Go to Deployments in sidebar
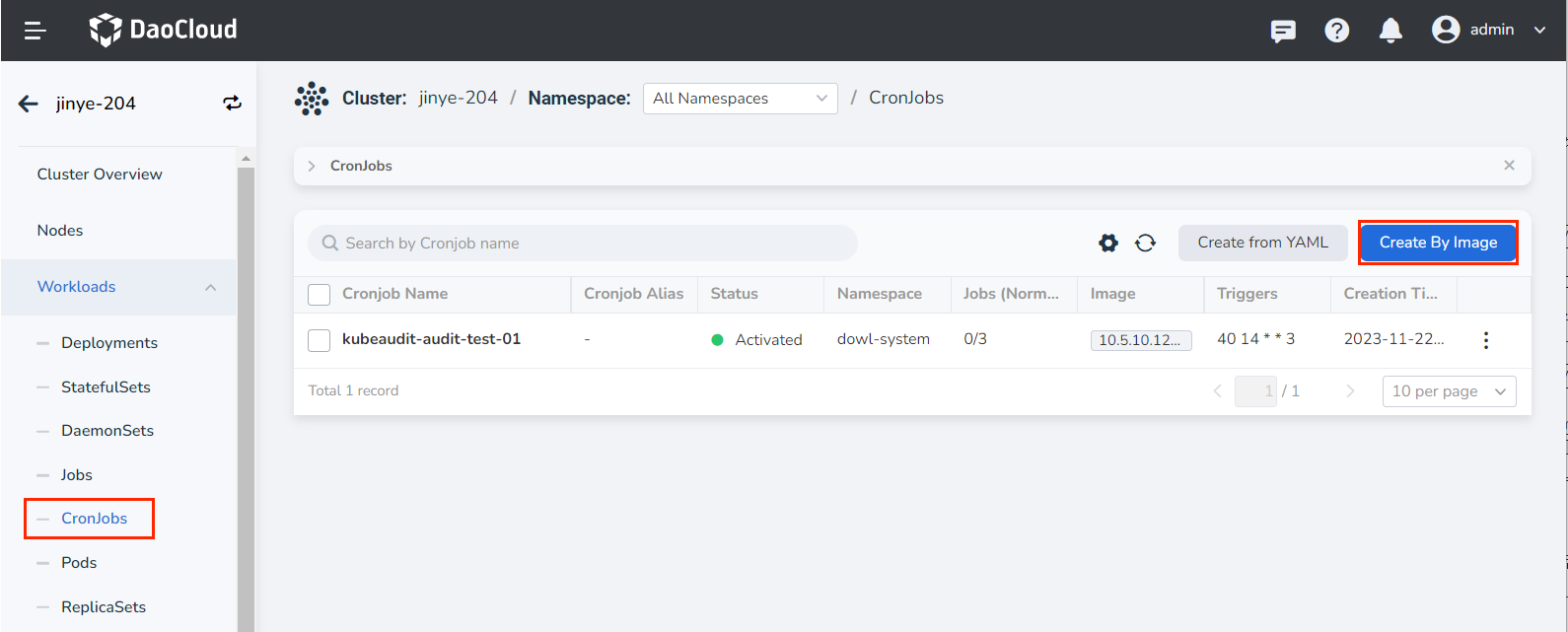Image resolution: width=1568 pixels, height=632 pixels. pos(108,343)
